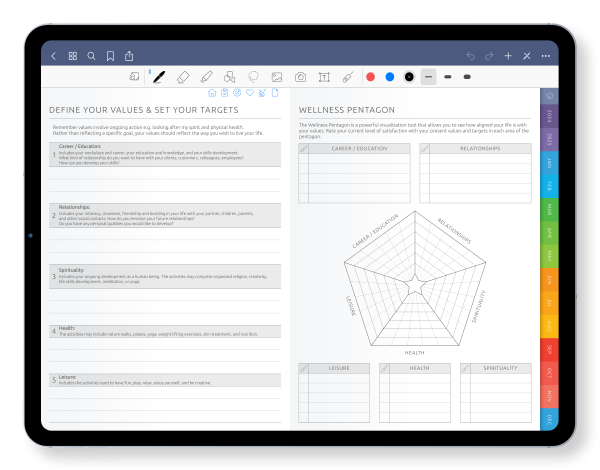Select the Lasso tool
The width and height of the screenshot is (600, 470).
(x=253, y=77)
